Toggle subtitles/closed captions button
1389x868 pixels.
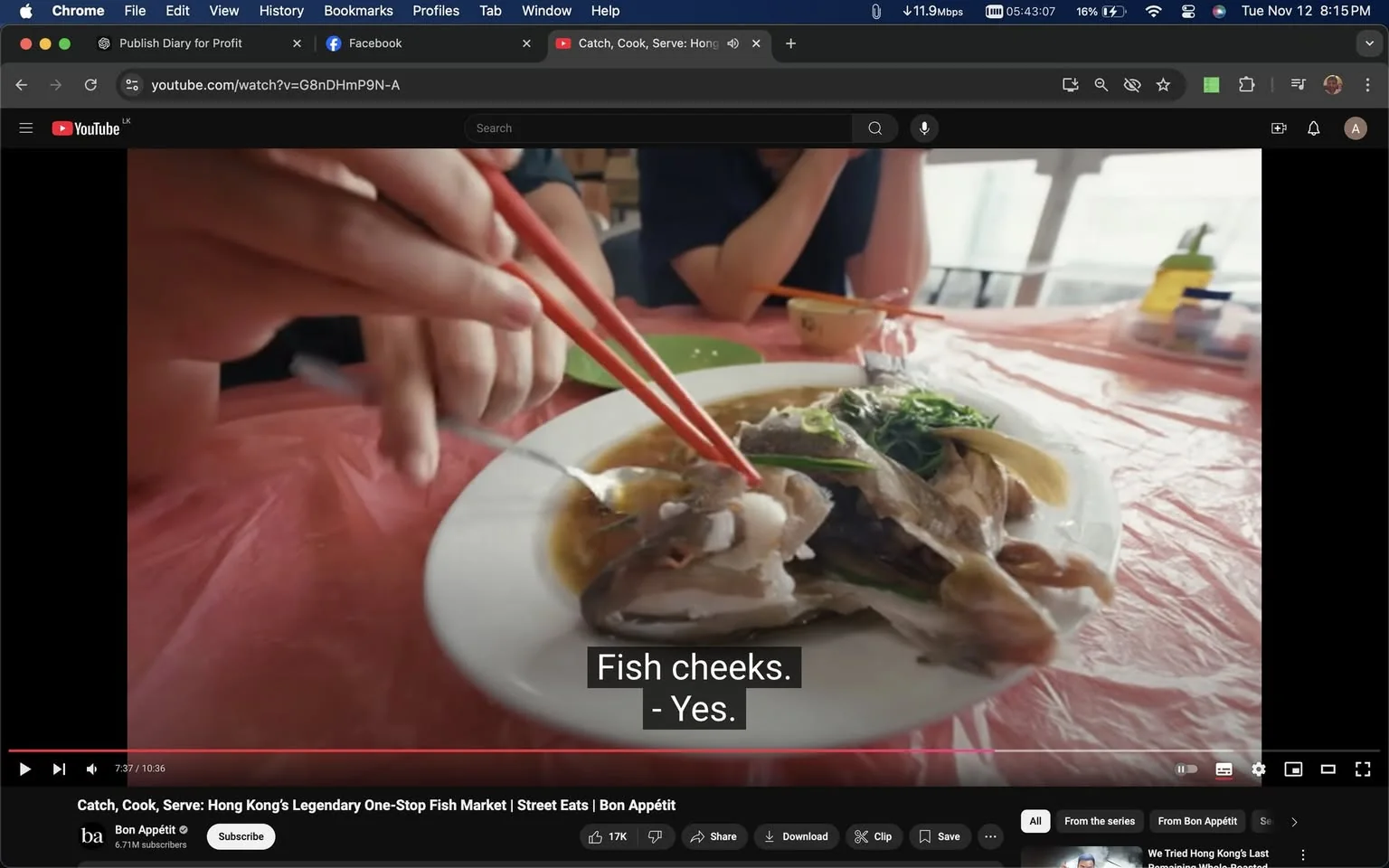pos(1224,769)
